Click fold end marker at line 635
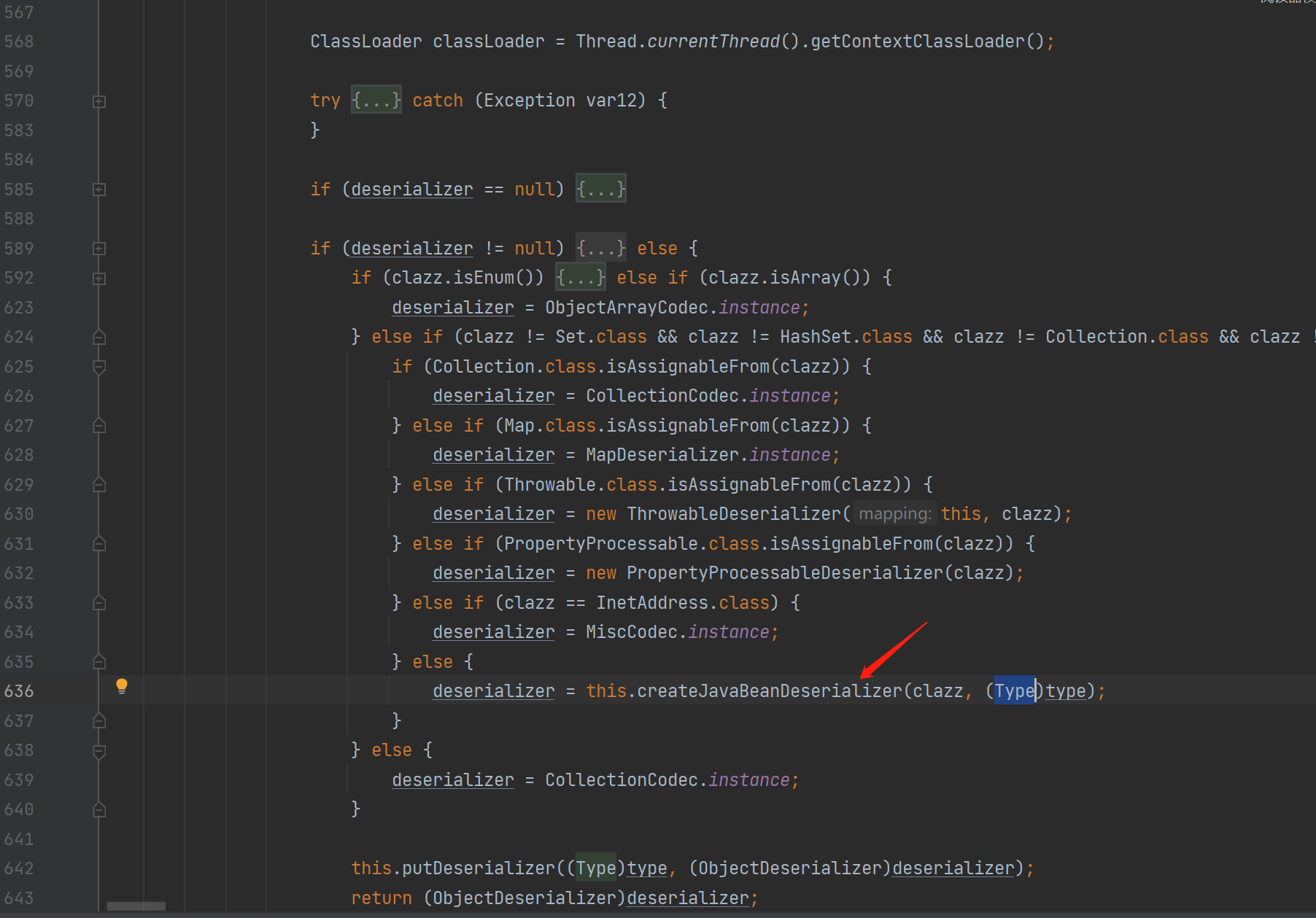 click(x=99, y=662)
